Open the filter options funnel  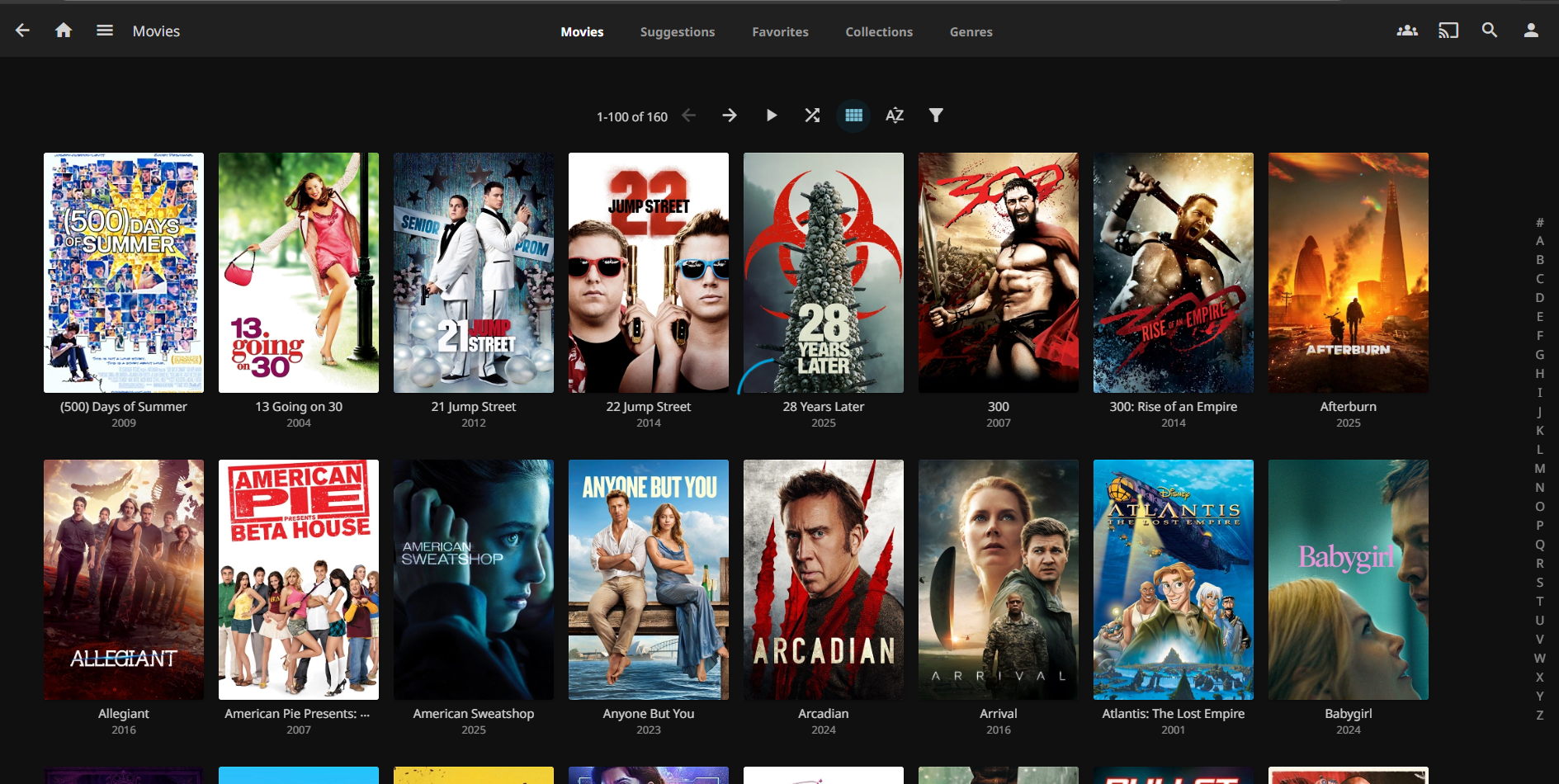click(x=936, y=116)
